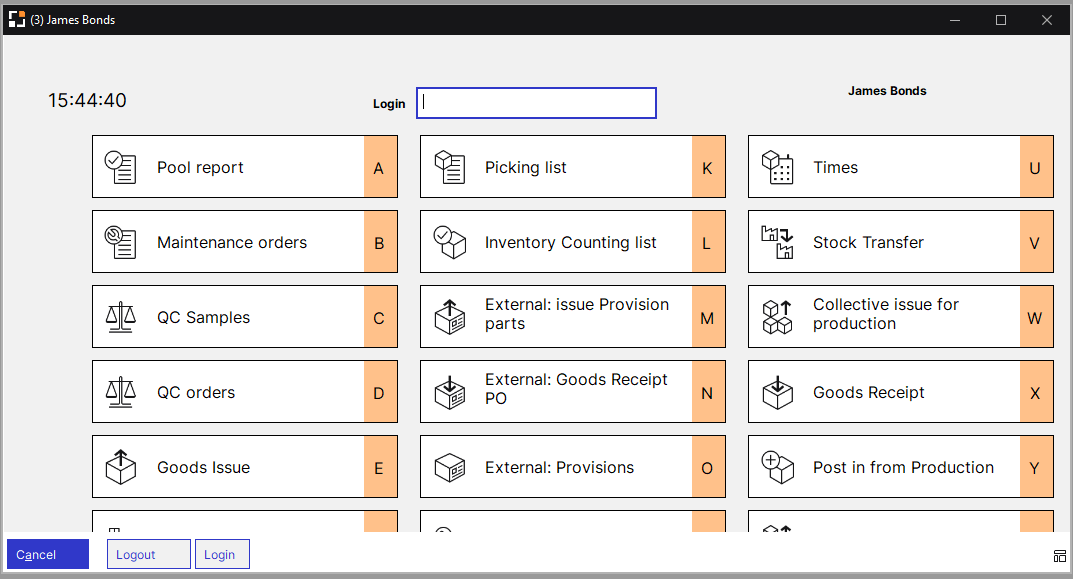Click the Pool report checklist icon

point(120,167)
